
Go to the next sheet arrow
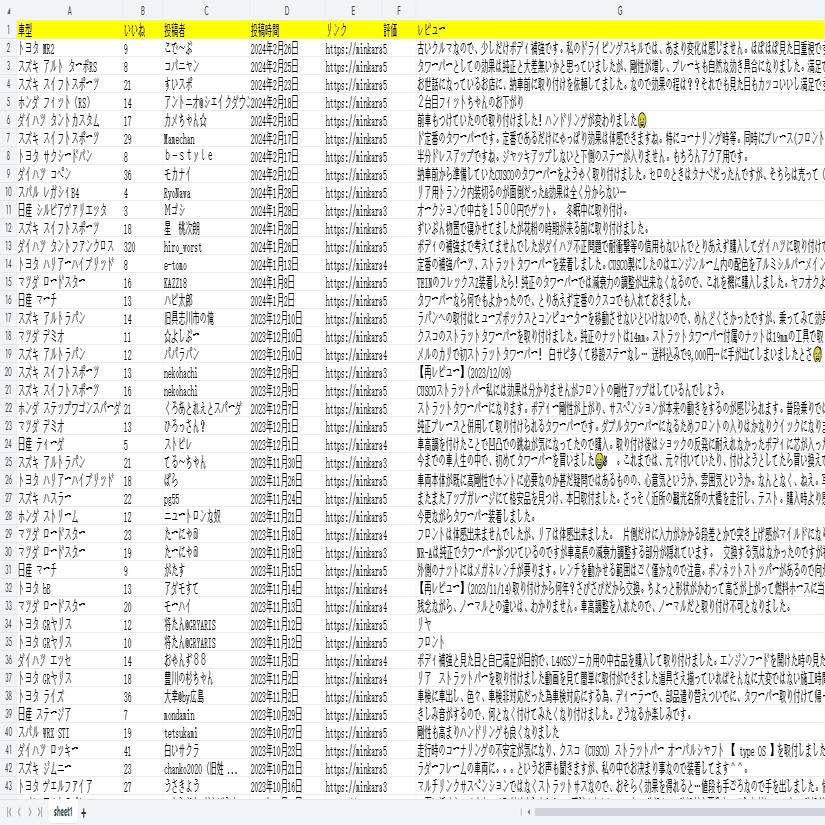pos(29,812)
